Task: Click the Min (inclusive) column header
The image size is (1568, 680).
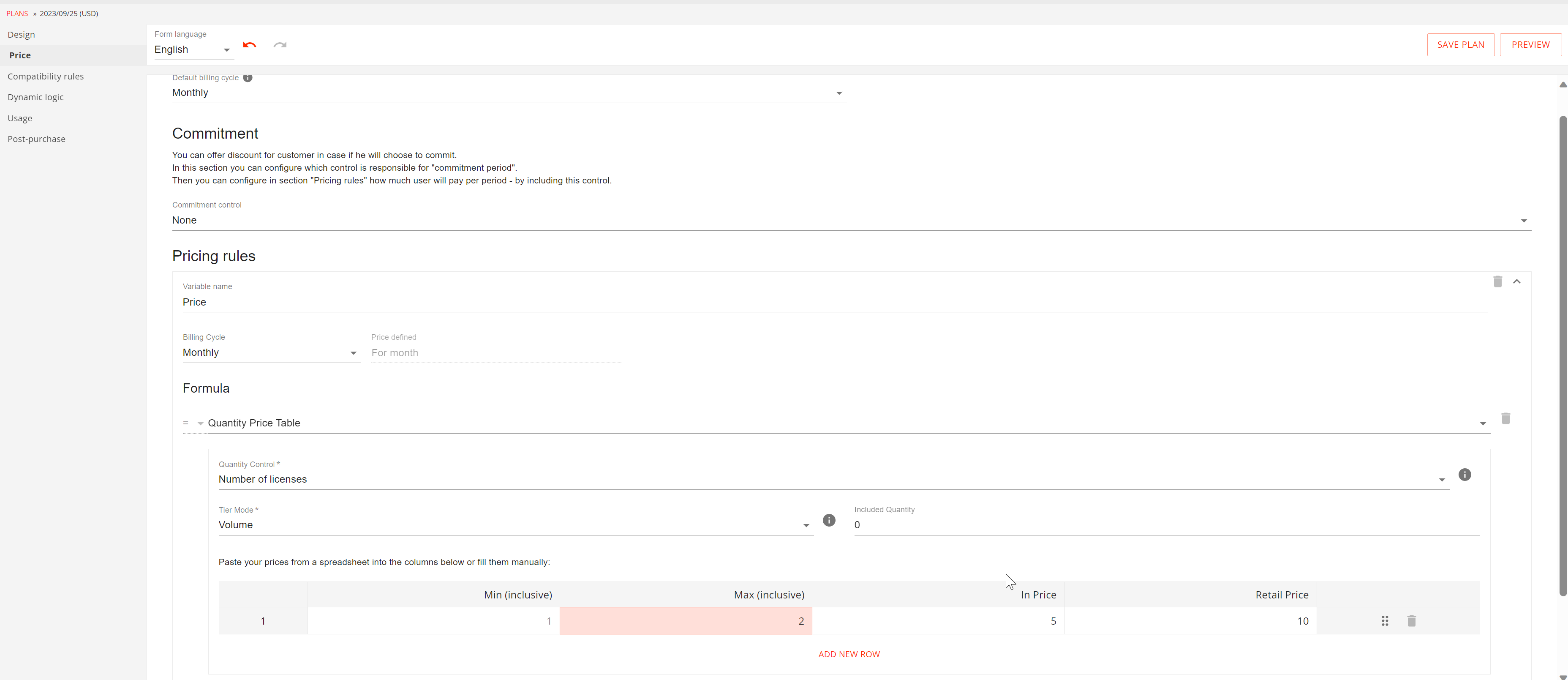Action: click(433, 595)
